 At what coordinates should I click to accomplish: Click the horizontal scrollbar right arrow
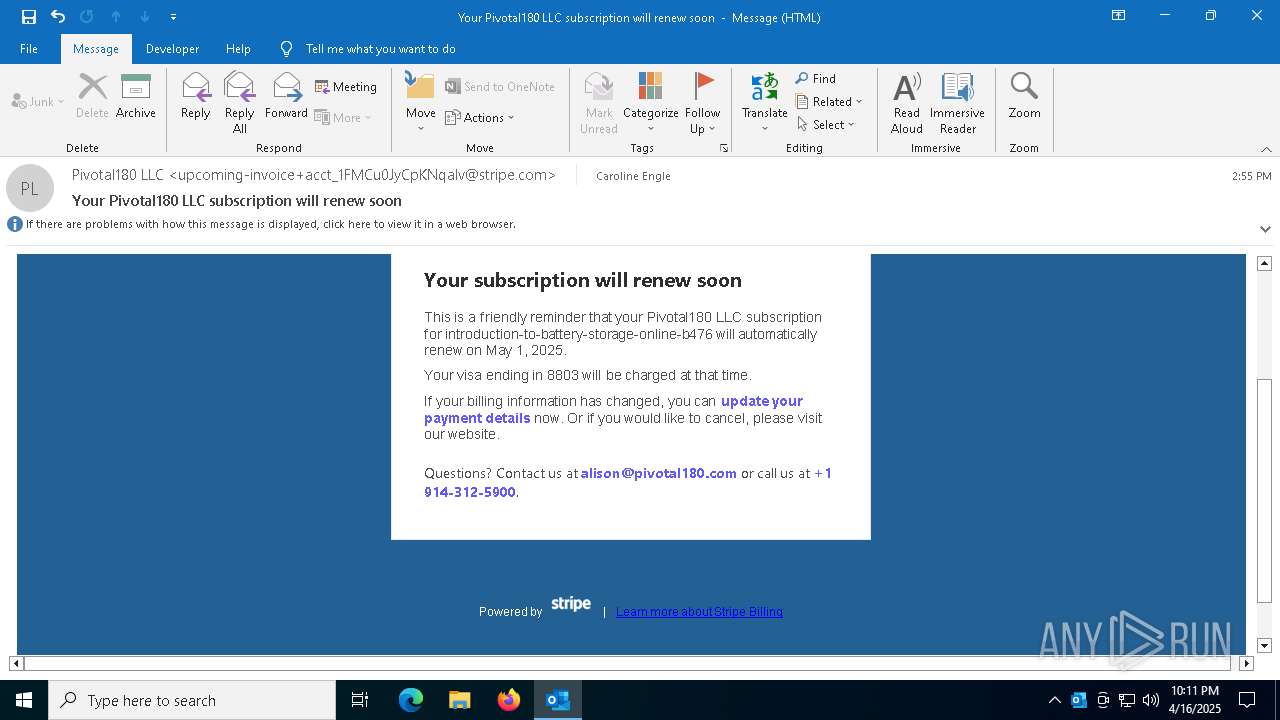point(1246,663)
